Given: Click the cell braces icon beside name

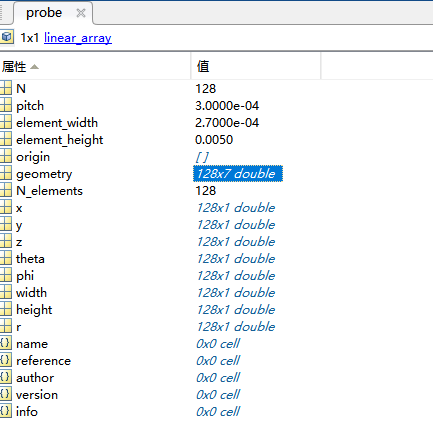Looking at the screenshot, I should point(5,343).
